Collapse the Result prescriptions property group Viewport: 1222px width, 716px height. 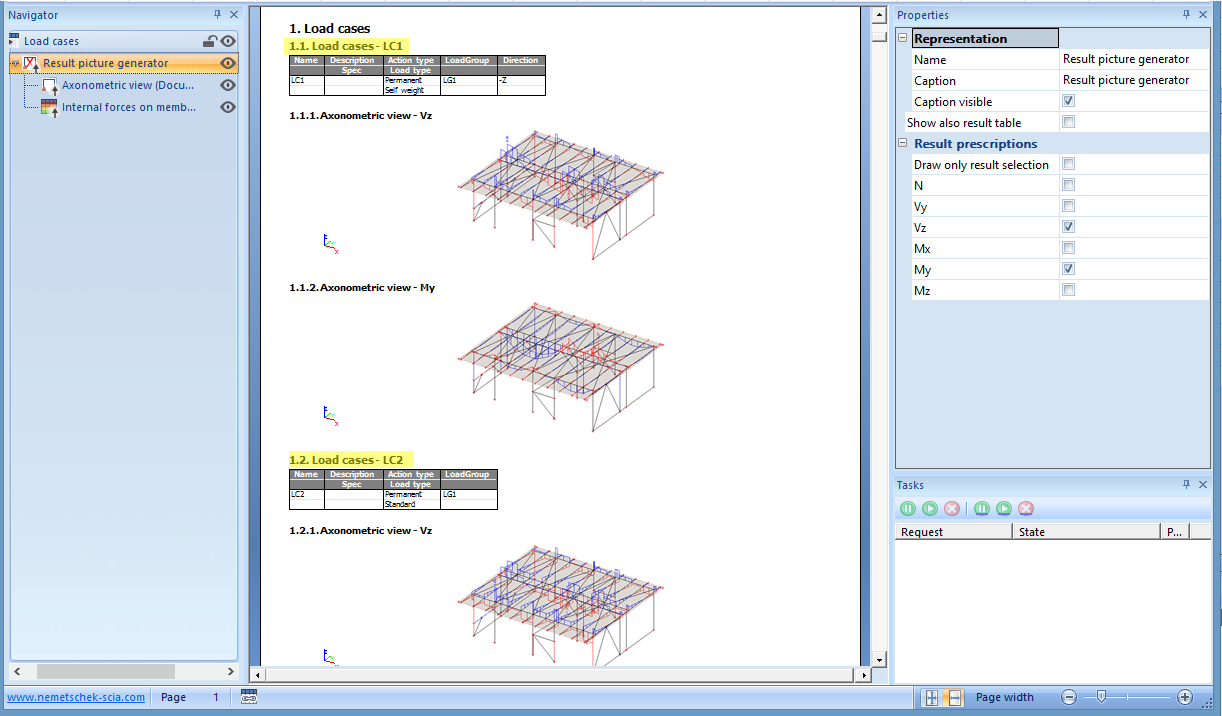pyautogui.click(x=903, y=143)
